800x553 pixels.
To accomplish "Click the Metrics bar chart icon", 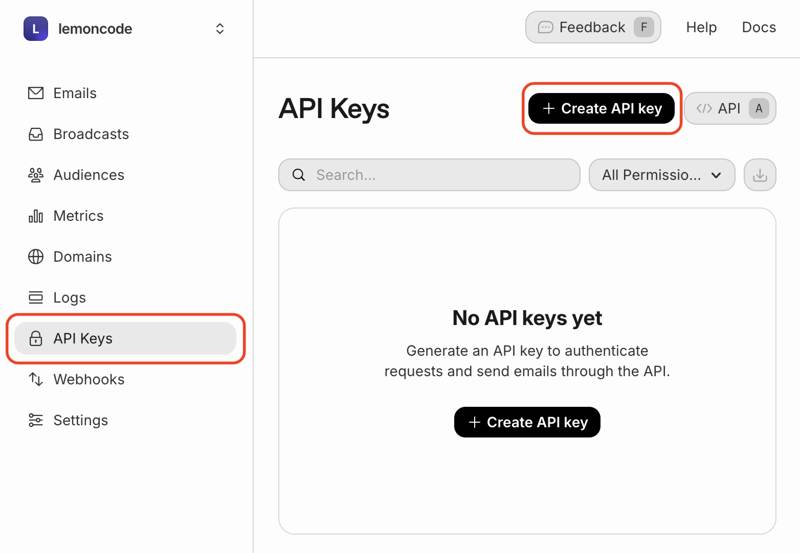I will coord(36,216).
